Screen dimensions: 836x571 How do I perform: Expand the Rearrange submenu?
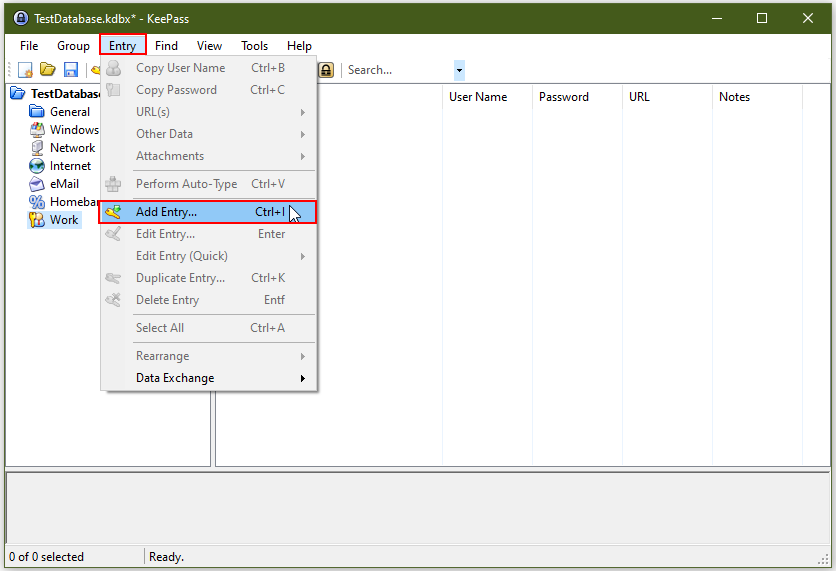coord(302,356)
